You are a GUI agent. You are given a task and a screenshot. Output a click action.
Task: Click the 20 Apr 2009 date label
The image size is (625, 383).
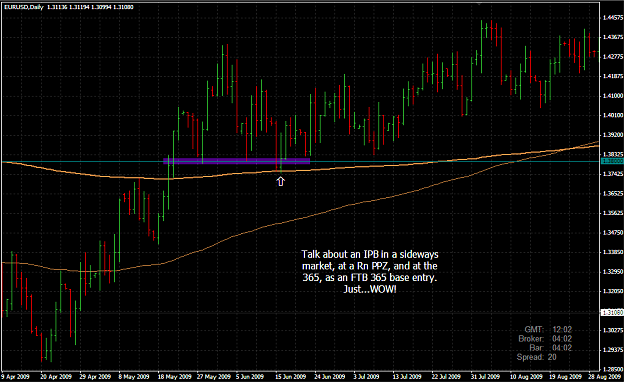tap(56, 377)
